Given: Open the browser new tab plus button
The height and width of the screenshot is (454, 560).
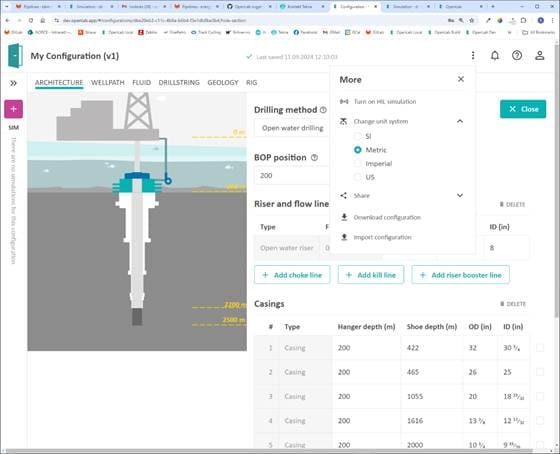Looking at the screenshot, I should point(492,6).
